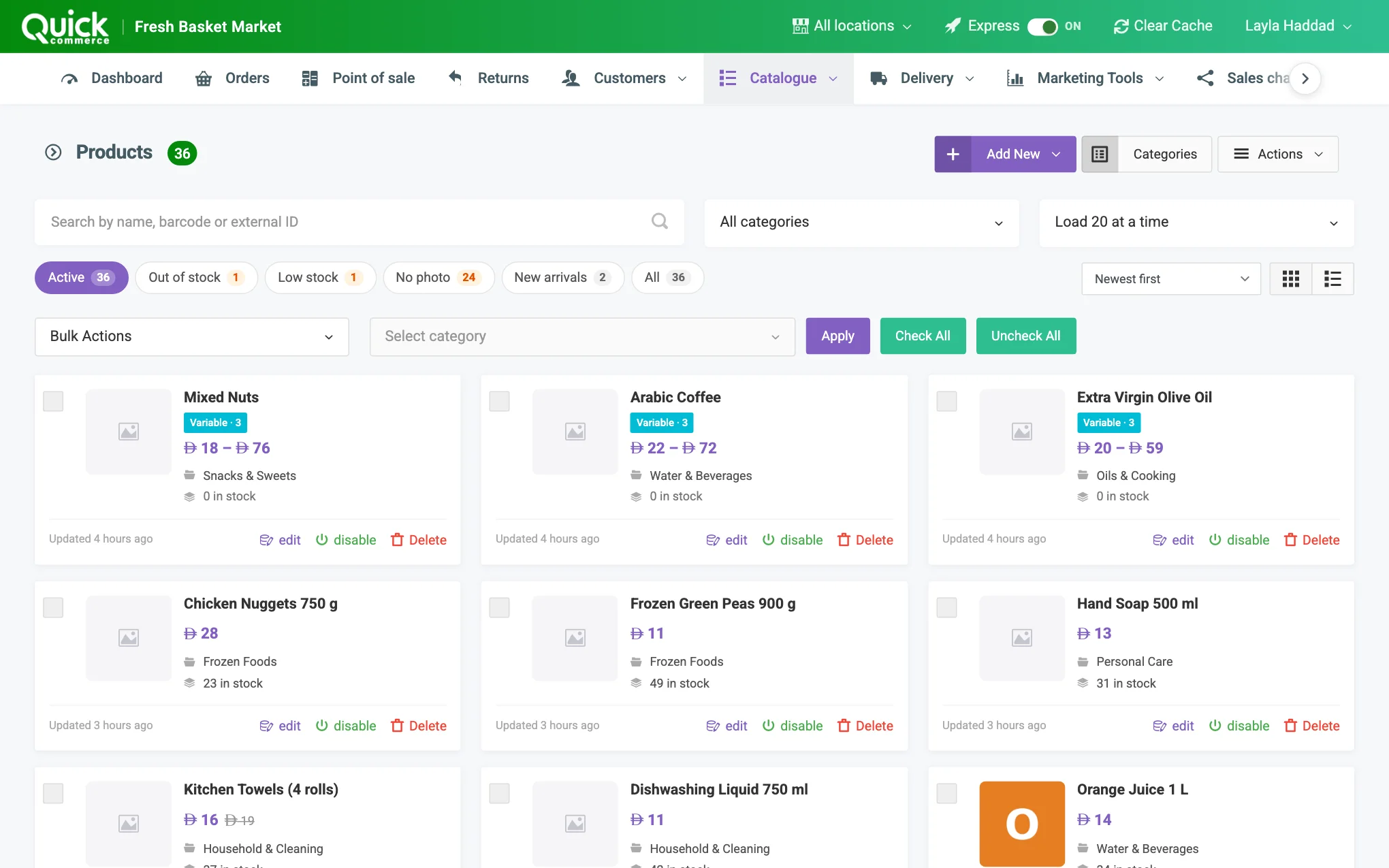Open the Bulk Actions dropdown
This screenshot has width=1389, height=868.
coord(191,336)
